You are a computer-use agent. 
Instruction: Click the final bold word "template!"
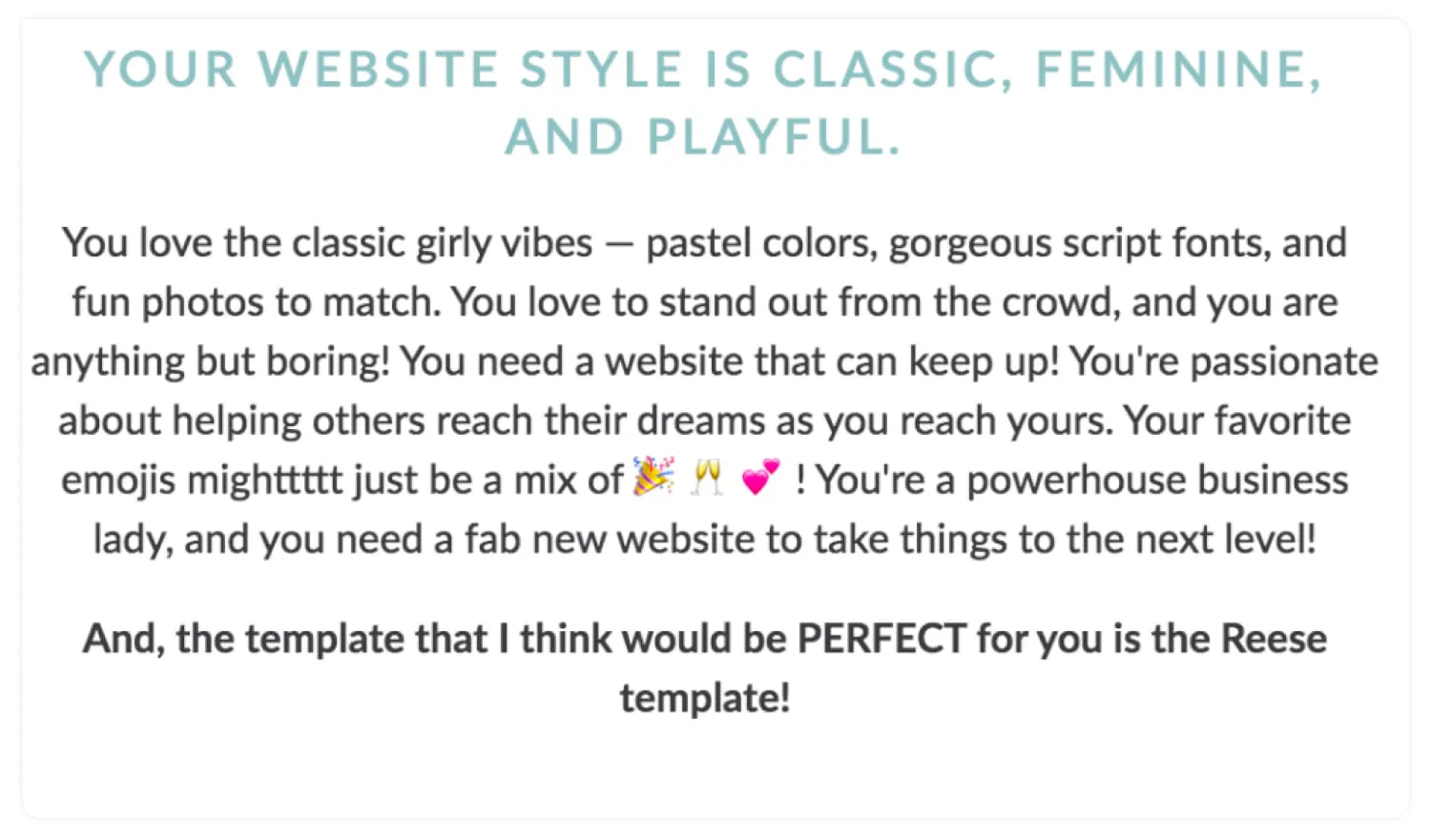pyautogui.click(x=705, y=698)
